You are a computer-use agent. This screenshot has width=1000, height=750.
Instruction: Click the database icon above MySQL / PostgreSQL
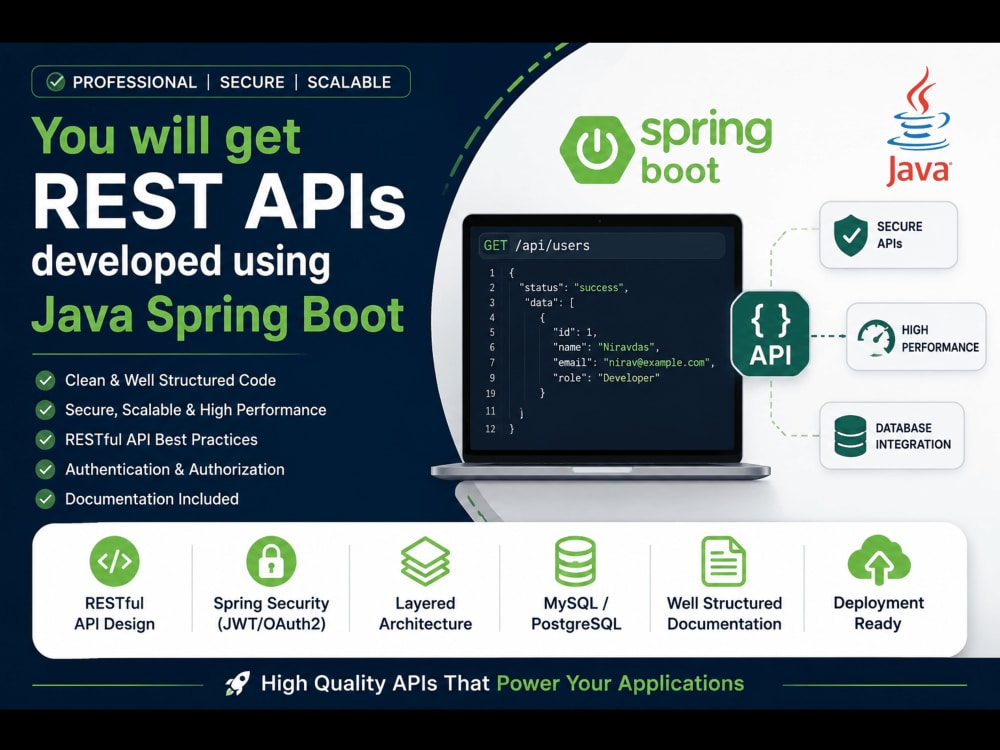(575, 561)
